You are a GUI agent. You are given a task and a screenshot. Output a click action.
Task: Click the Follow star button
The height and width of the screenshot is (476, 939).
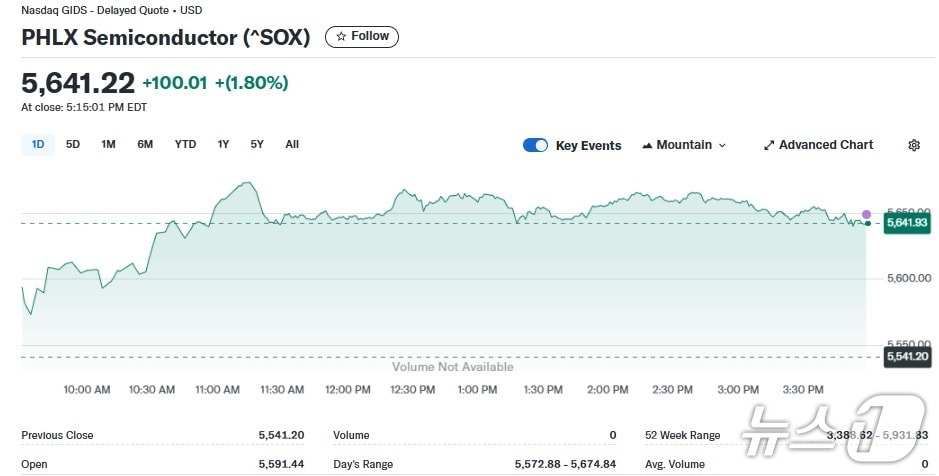pos(362,37)
